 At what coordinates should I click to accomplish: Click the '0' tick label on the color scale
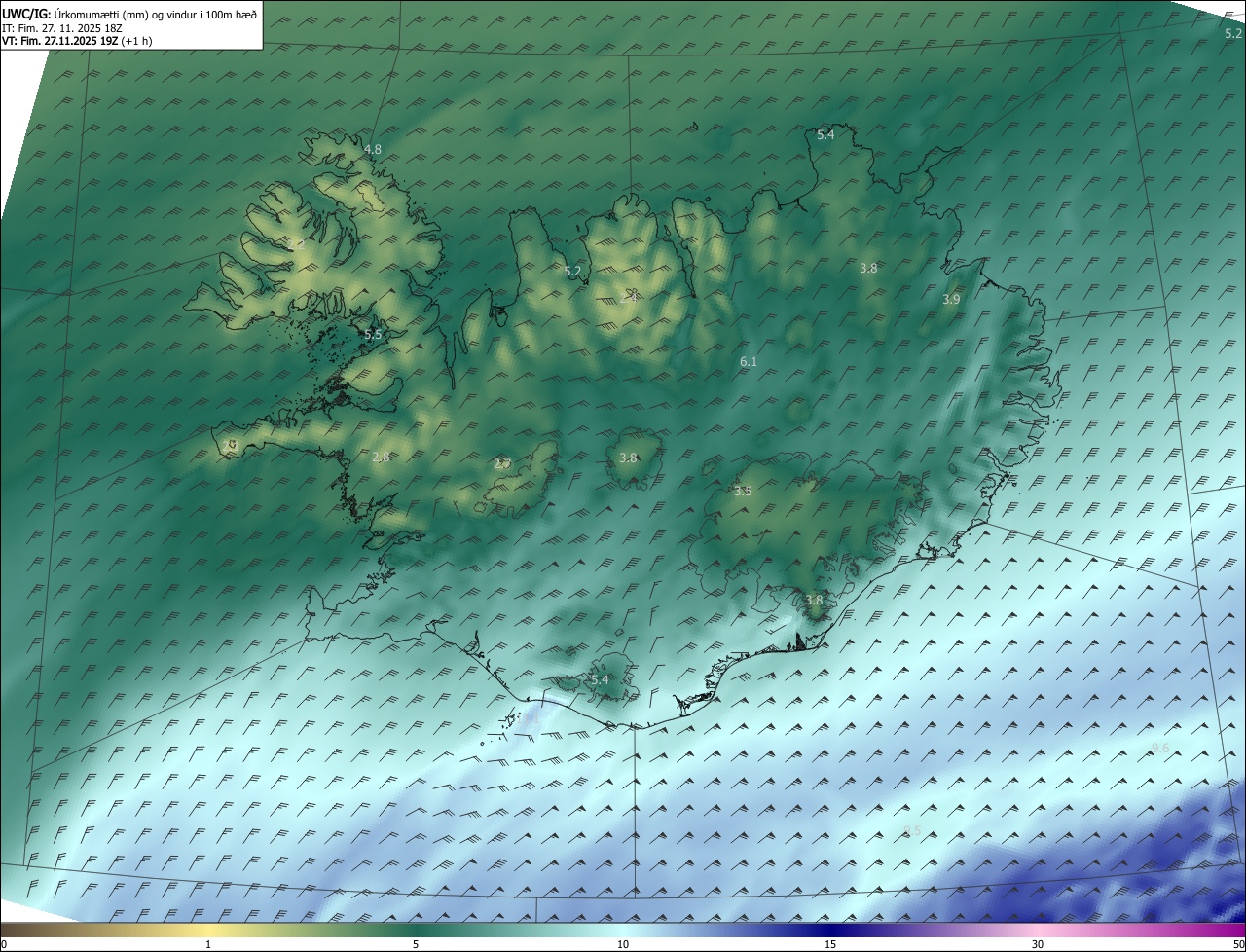[x=4, y=945]
